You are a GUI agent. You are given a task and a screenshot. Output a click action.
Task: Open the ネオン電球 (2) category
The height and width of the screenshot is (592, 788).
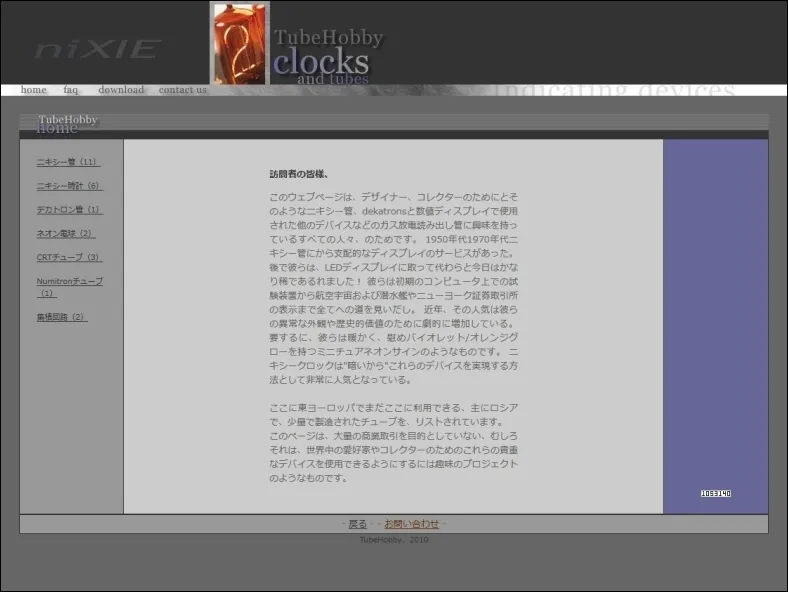(x=66, y=233)
